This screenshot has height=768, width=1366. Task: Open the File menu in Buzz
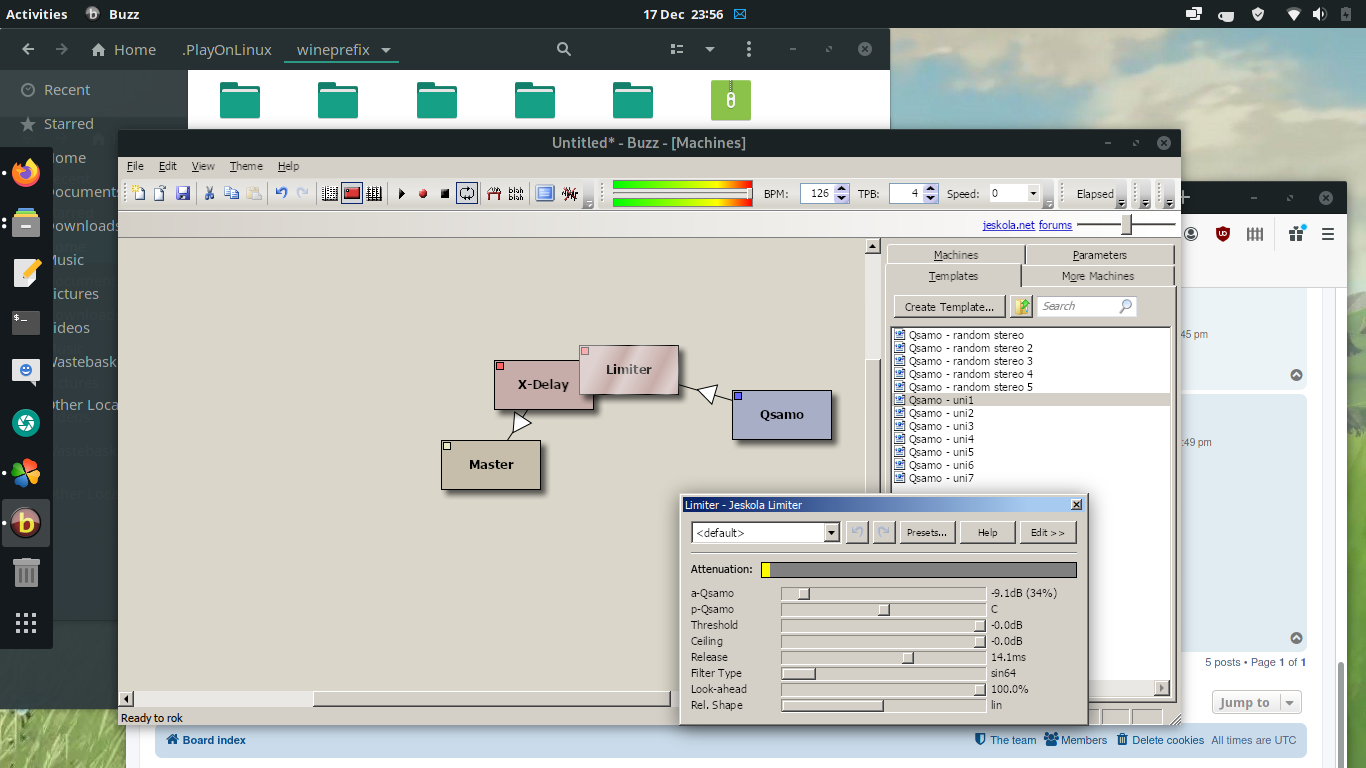(x=135, y=166)
